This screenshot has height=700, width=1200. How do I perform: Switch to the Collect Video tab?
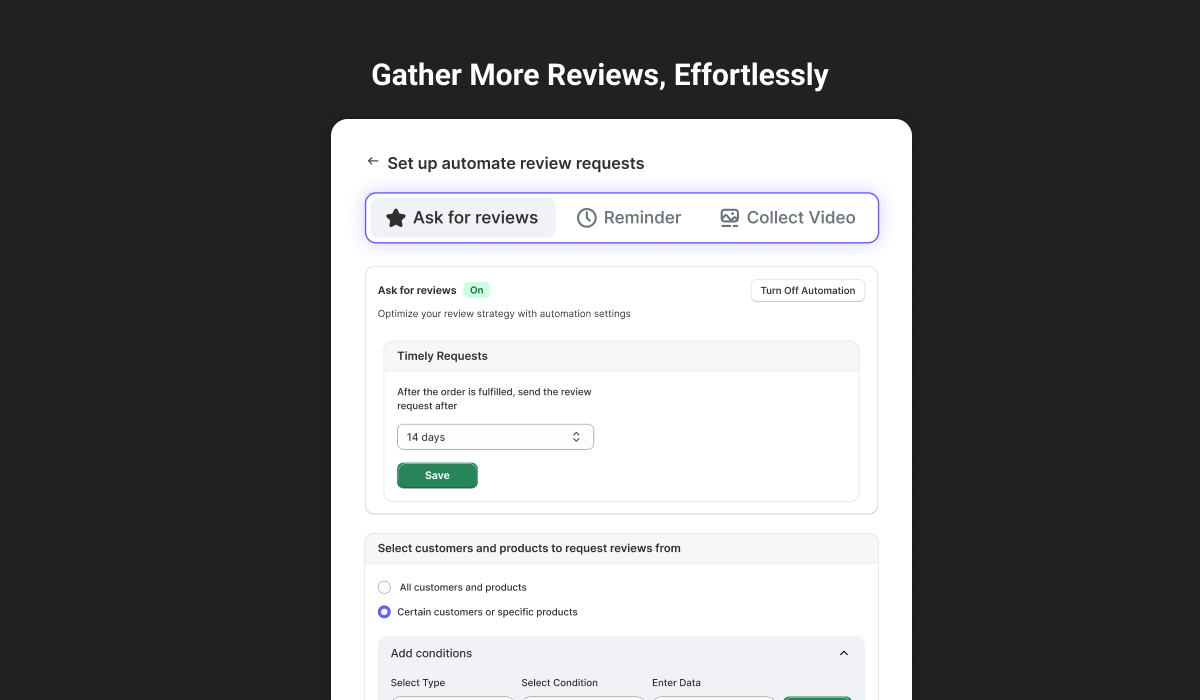click(788, 218)
